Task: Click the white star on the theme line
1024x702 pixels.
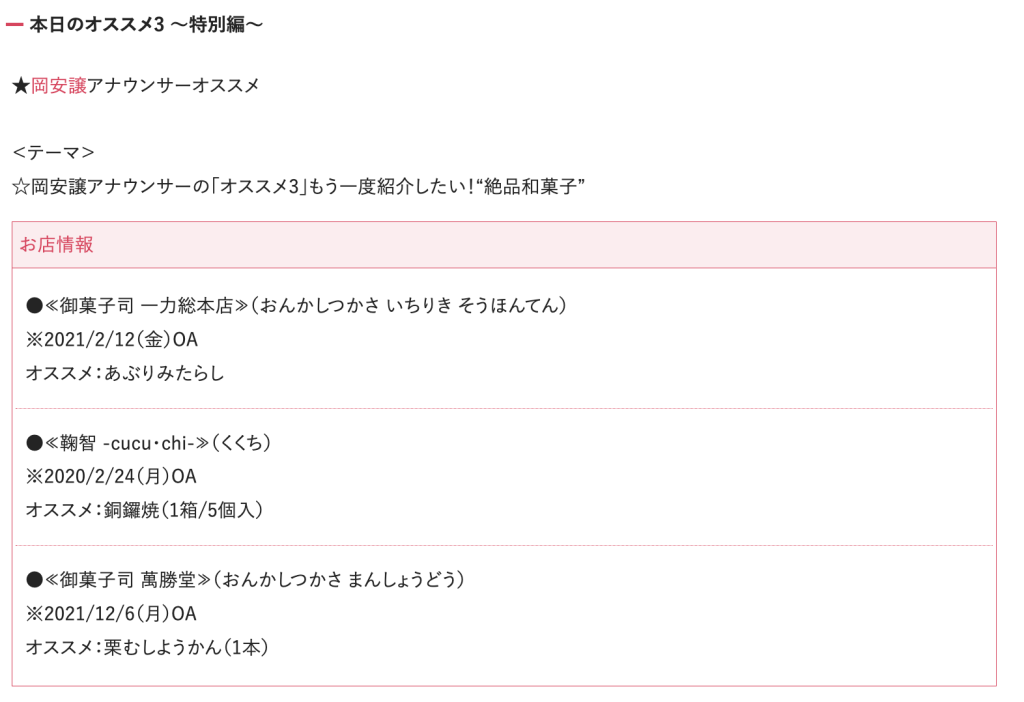Action: [21, 187]
